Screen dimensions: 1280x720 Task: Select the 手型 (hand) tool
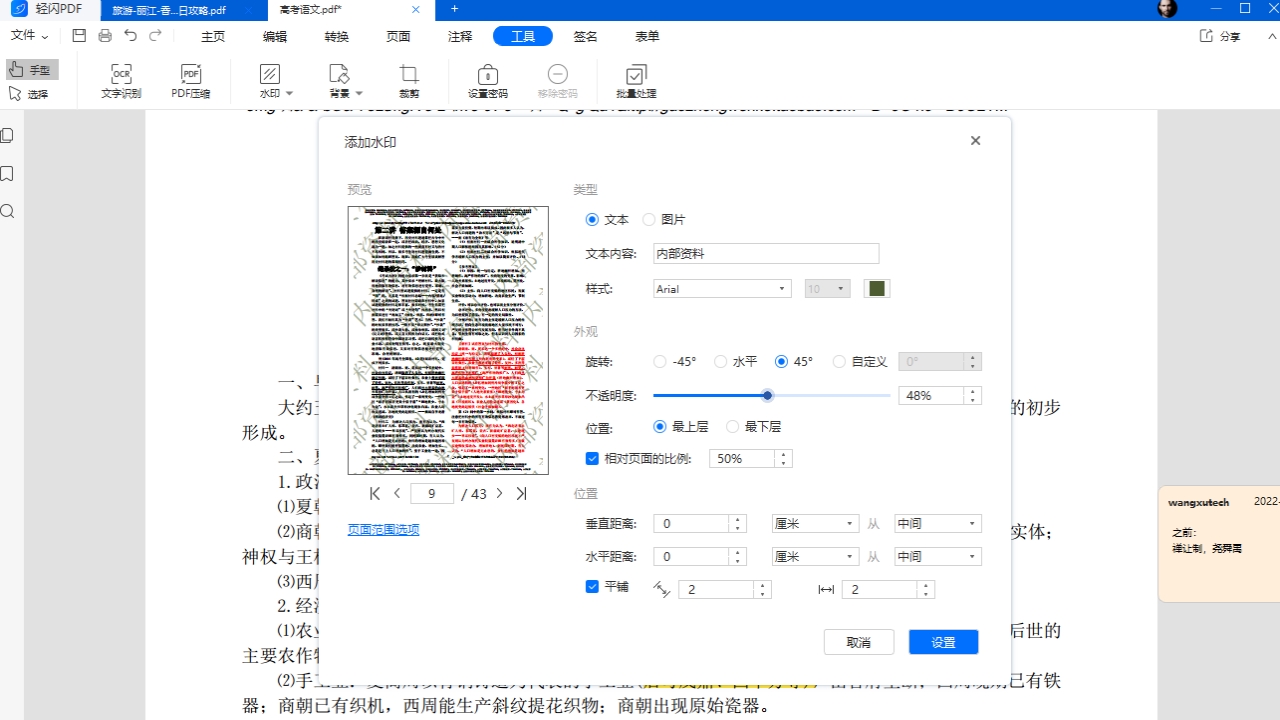point(32,69)
